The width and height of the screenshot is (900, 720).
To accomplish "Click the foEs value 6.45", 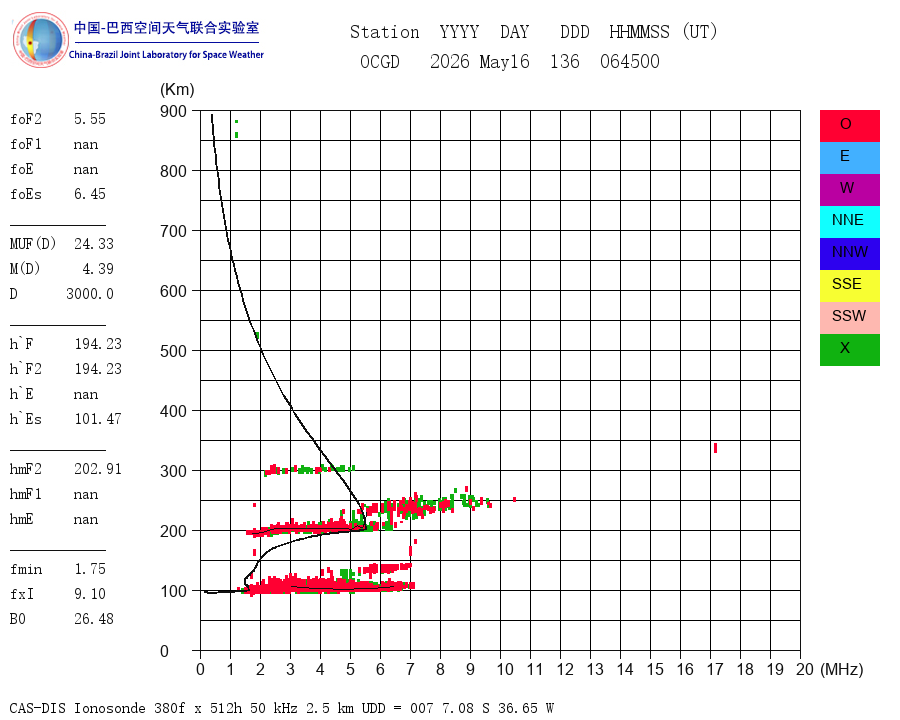I will coord(90,194).
